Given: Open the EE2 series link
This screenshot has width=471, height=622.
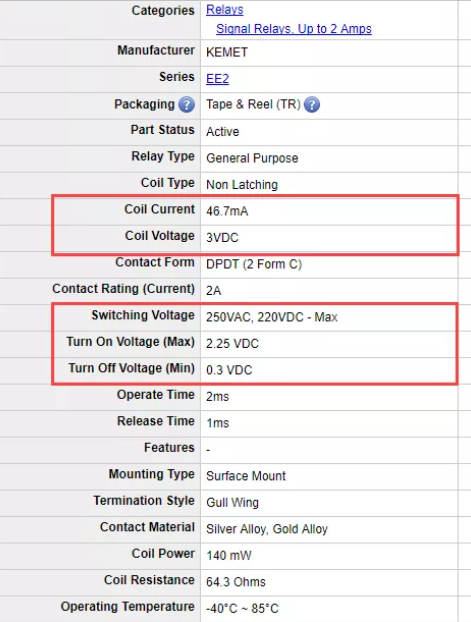Looking at the screenshot, I should (217, 79).
